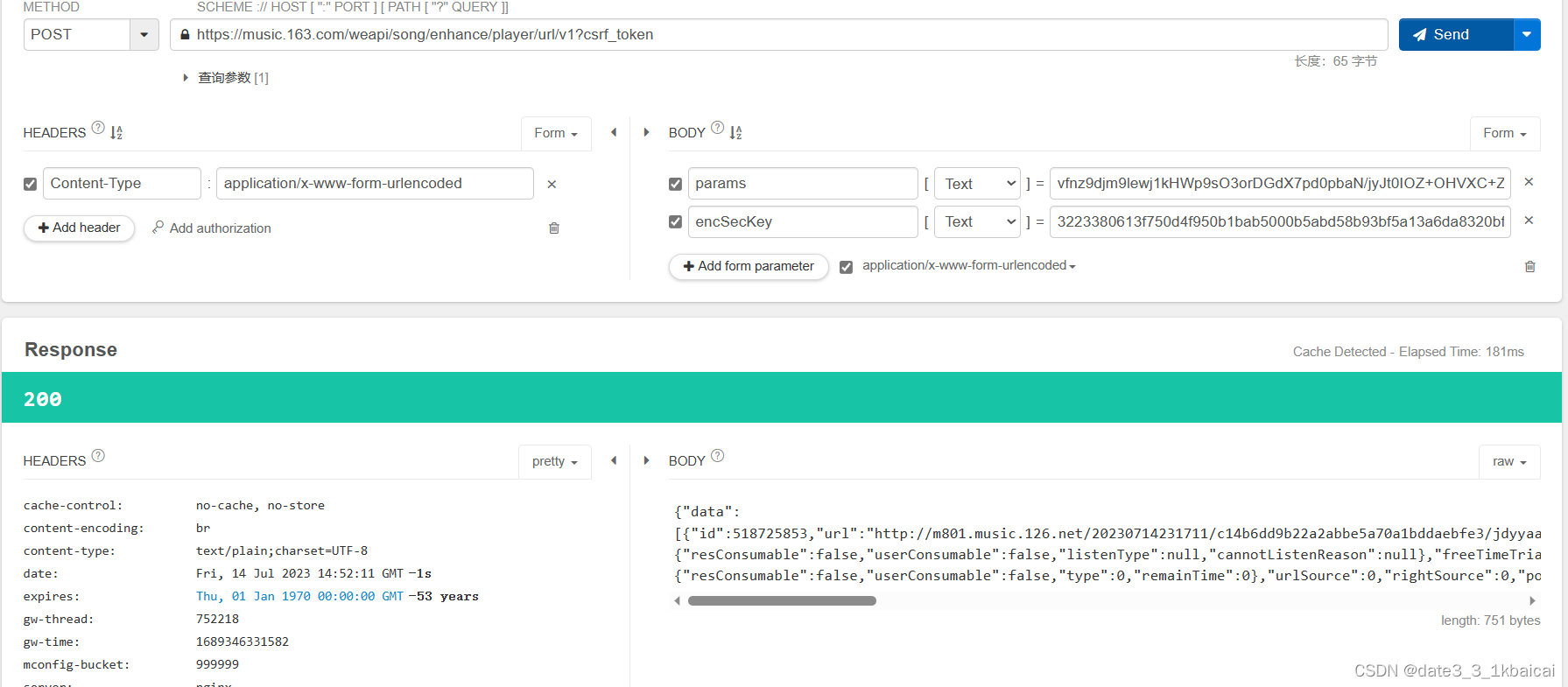Open the request headers Form dropdown

coord(556,133)
